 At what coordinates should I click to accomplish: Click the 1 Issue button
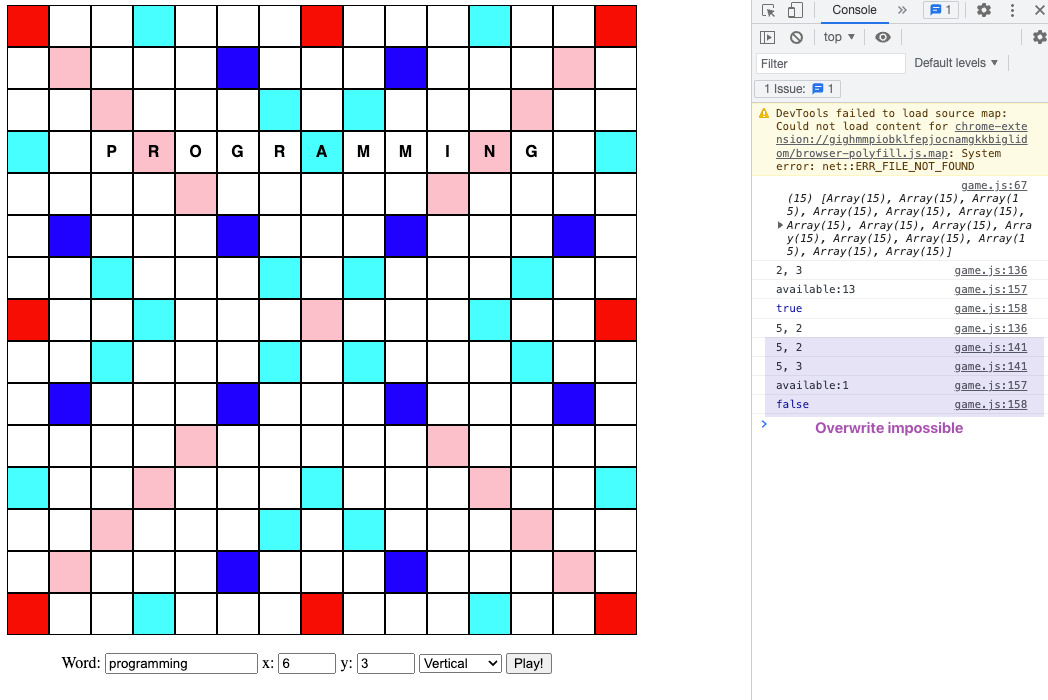(x=797, y=89)
